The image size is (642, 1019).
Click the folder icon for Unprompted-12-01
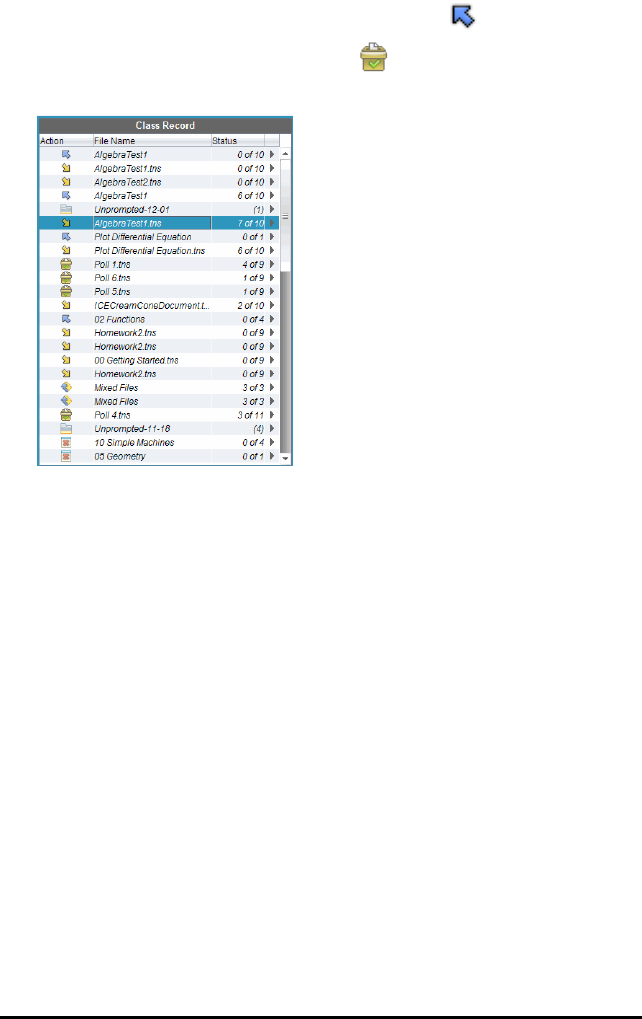[x=66, y=209]
